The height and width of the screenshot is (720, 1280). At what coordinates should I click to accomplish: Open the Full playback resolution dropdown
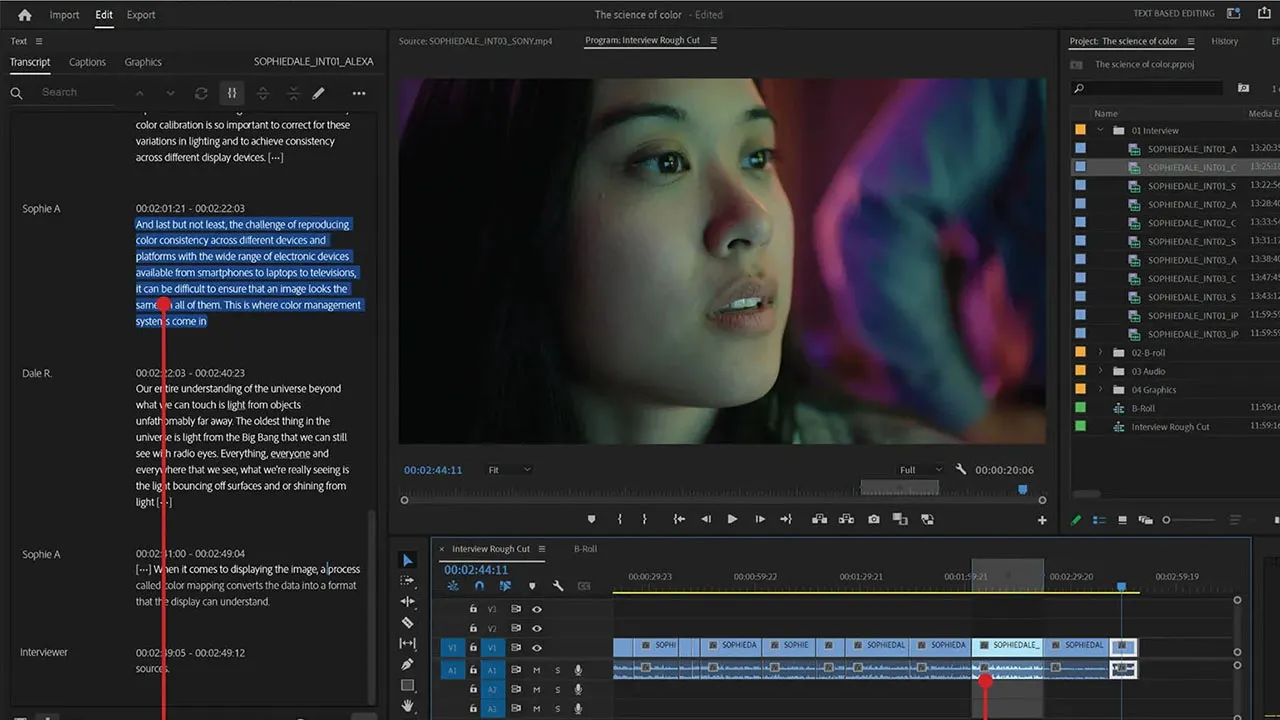pyautogui.click(x=920, y=470)
